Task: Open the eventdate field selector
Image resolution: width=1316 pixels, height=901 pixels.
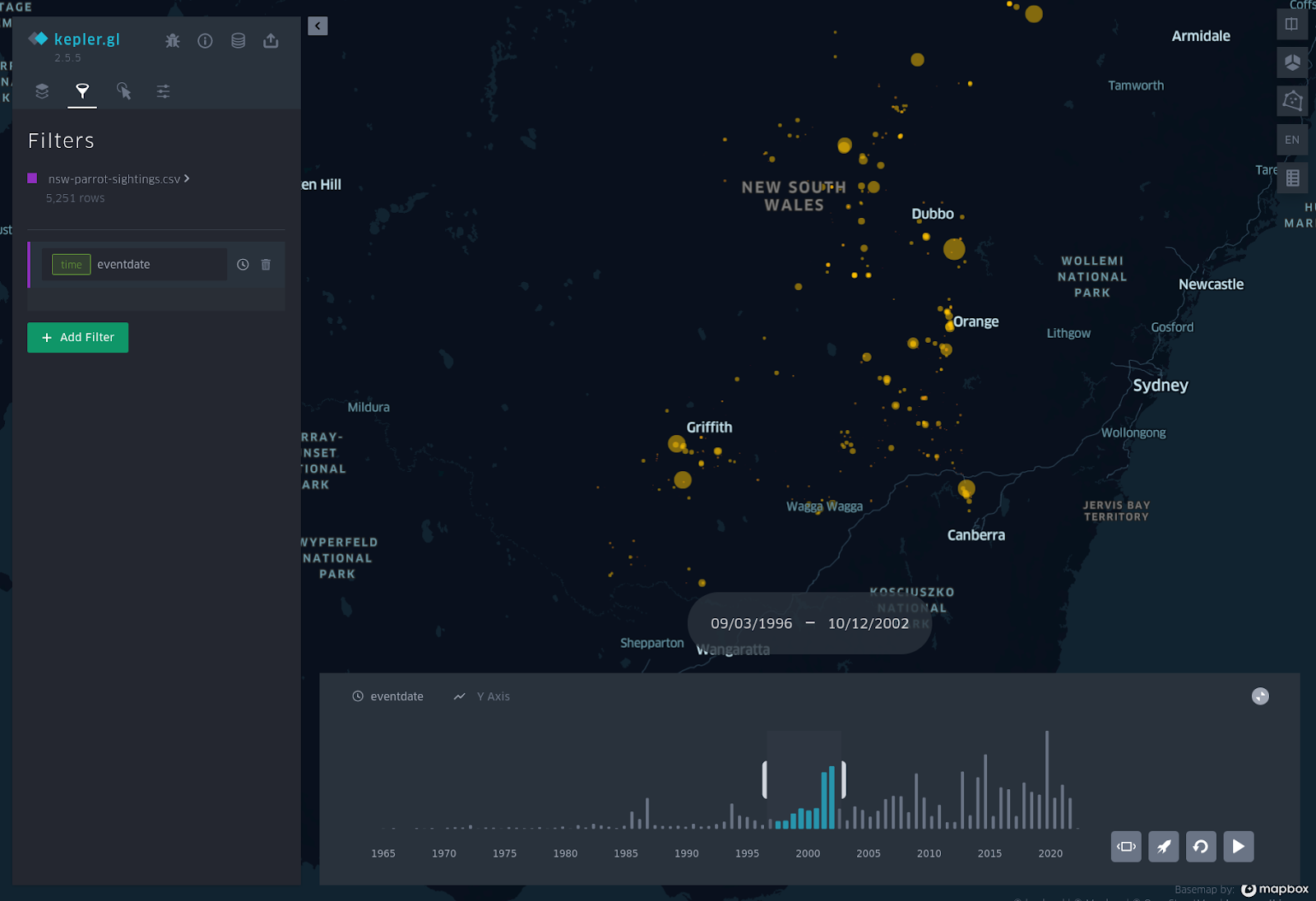Action: tap(135, 265)
